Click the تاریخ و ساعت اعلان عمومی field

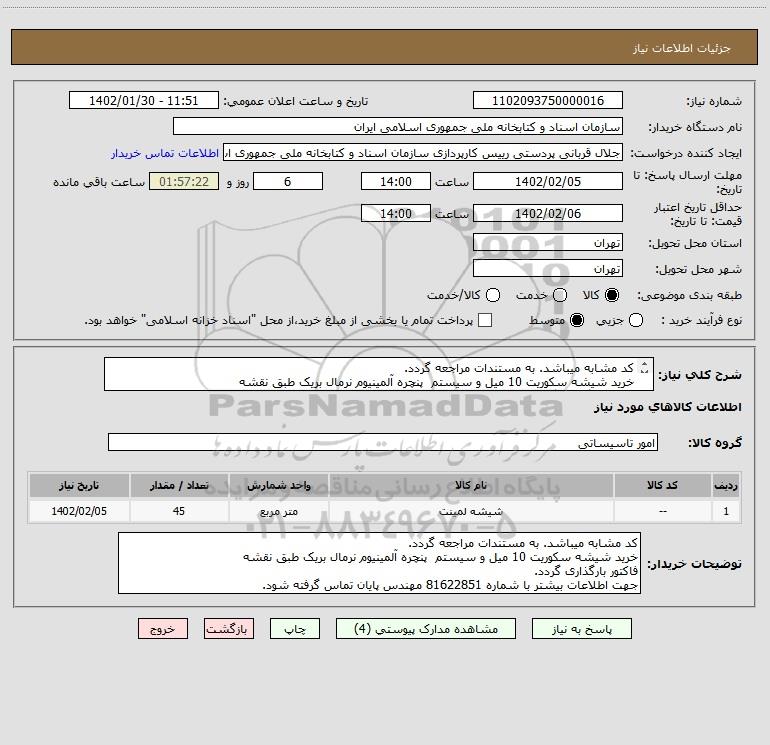pos(143,100)
